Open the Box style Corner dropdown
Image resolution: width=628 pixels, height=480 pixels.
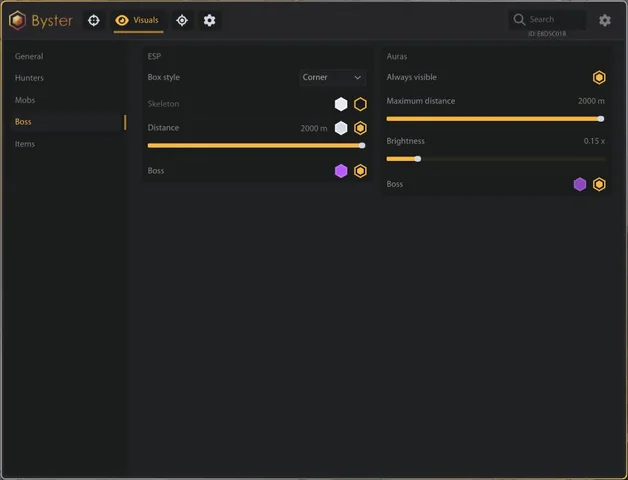click(332, 77)
